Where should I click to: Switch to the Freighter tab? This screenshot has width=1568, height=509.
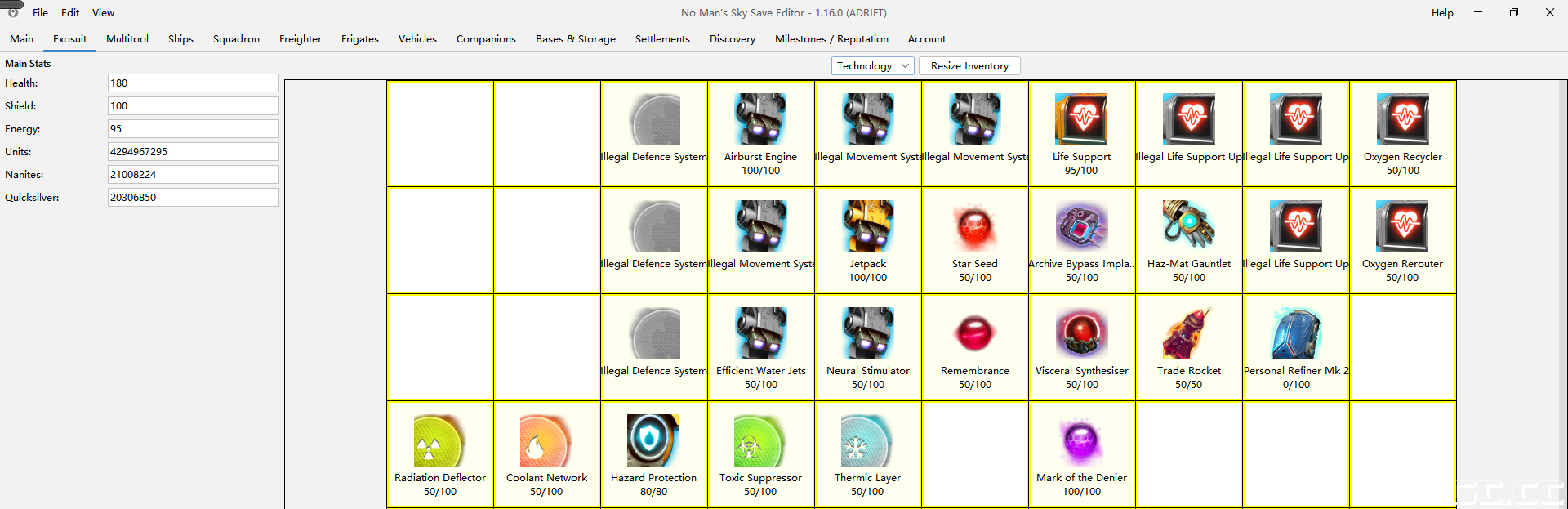tap(301, 39)
